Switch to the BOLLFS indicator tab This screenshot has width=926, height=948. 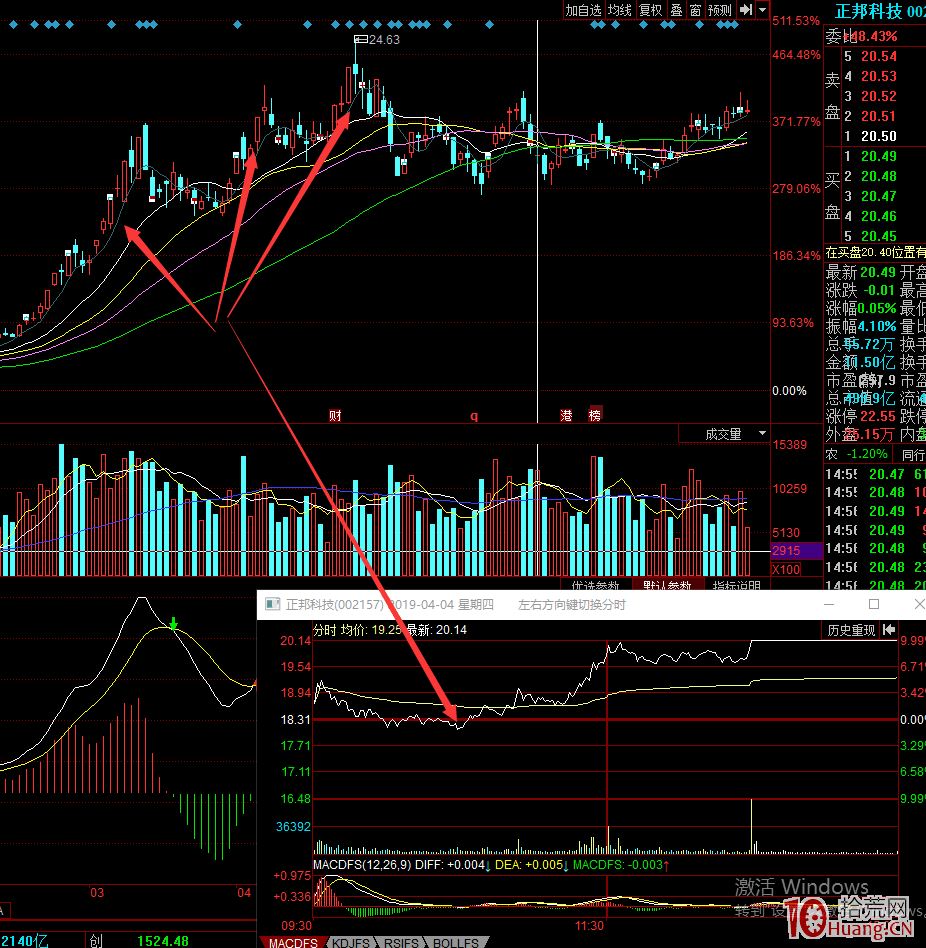(456, 943)
